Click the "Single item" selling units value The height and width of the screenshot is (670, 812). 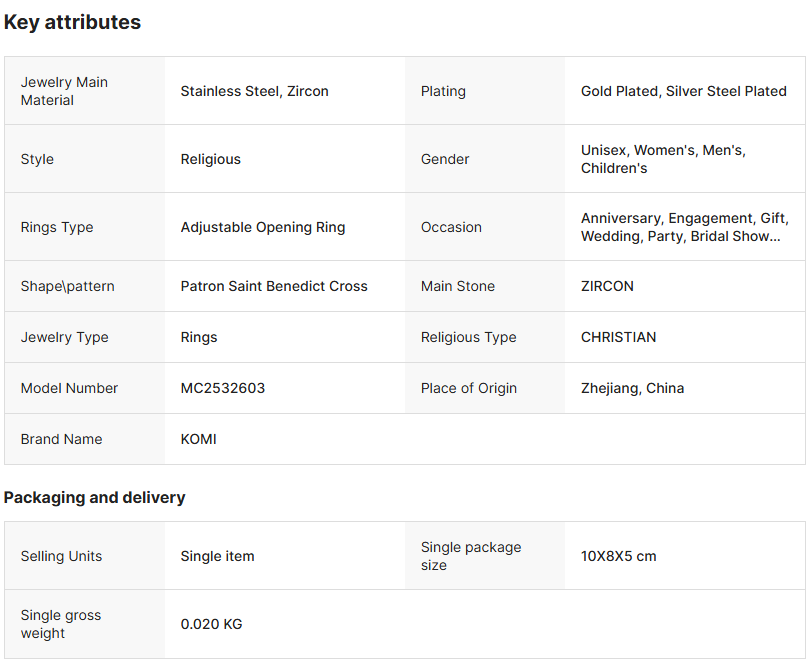[x=217, y=556]
